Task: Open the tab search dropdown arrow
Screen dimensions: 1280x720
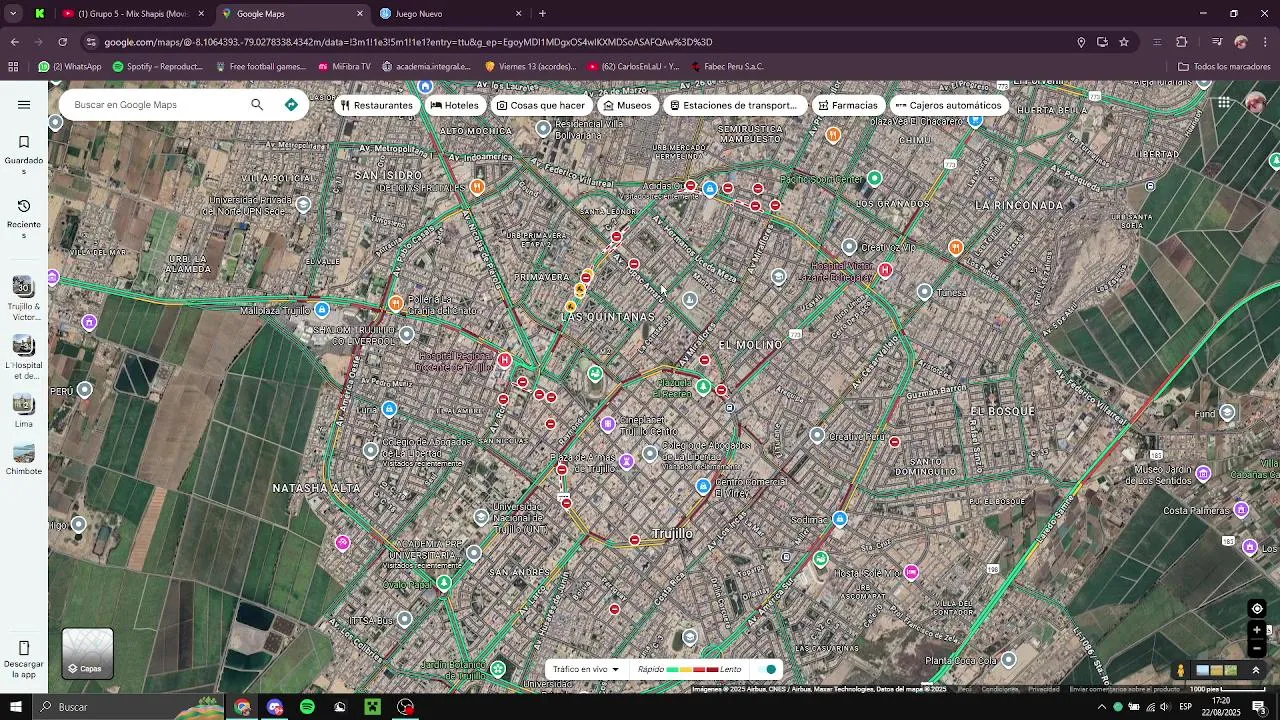Action: [x=13, y=14]
